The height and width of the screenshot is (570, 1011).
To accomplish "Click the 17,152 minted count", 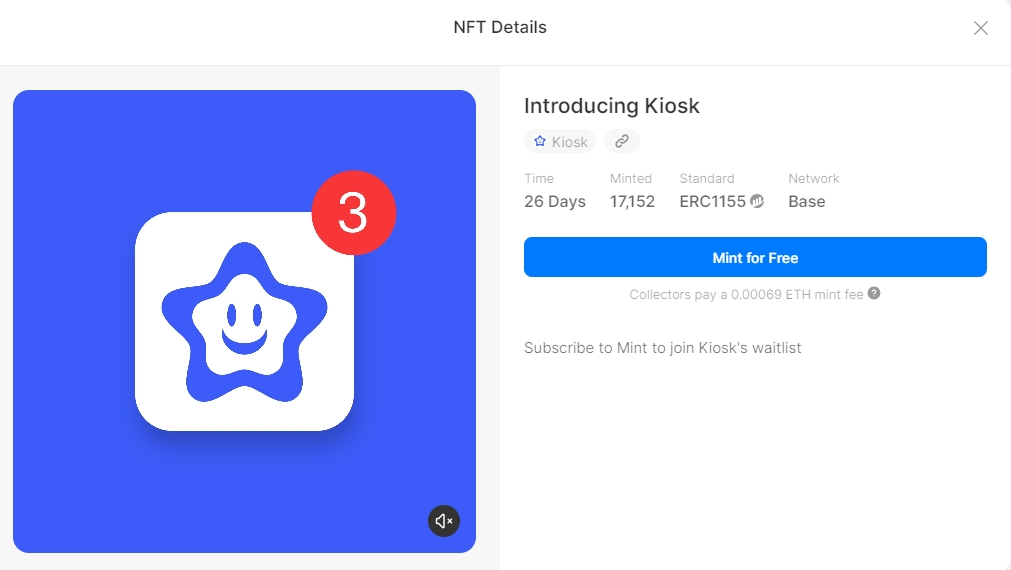I will pos(632,202).
